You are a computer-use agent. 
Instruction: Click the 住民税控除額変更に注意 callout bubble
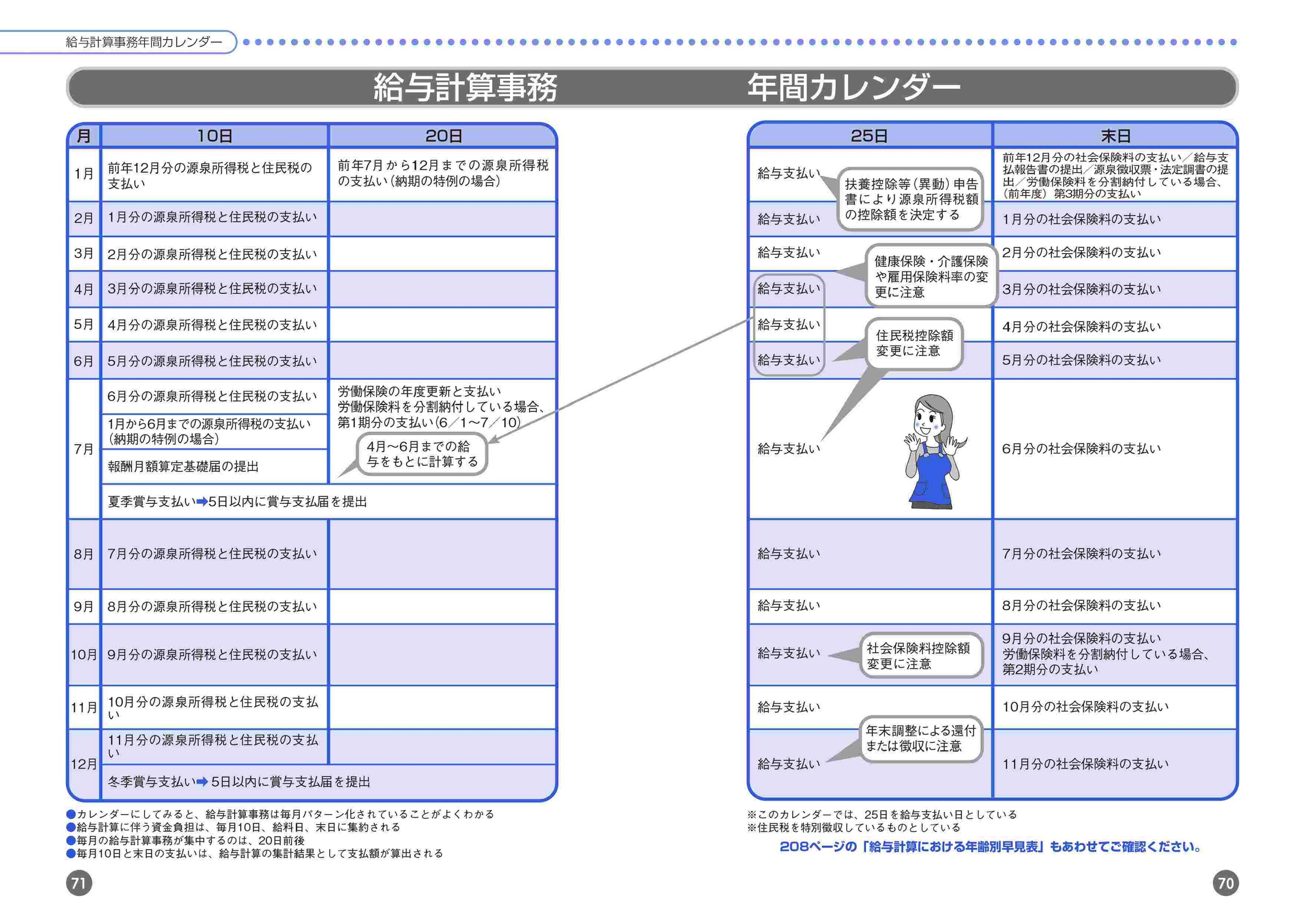pos(913,343)
